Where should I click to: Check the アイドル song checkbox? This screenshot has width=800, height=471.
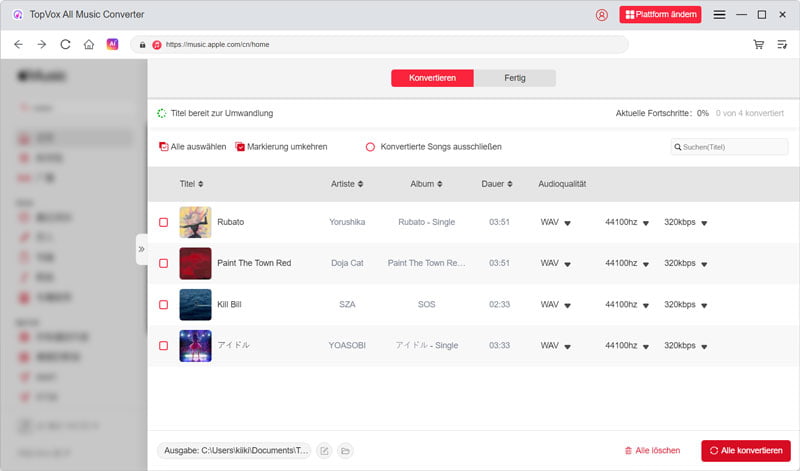[163, 345]
